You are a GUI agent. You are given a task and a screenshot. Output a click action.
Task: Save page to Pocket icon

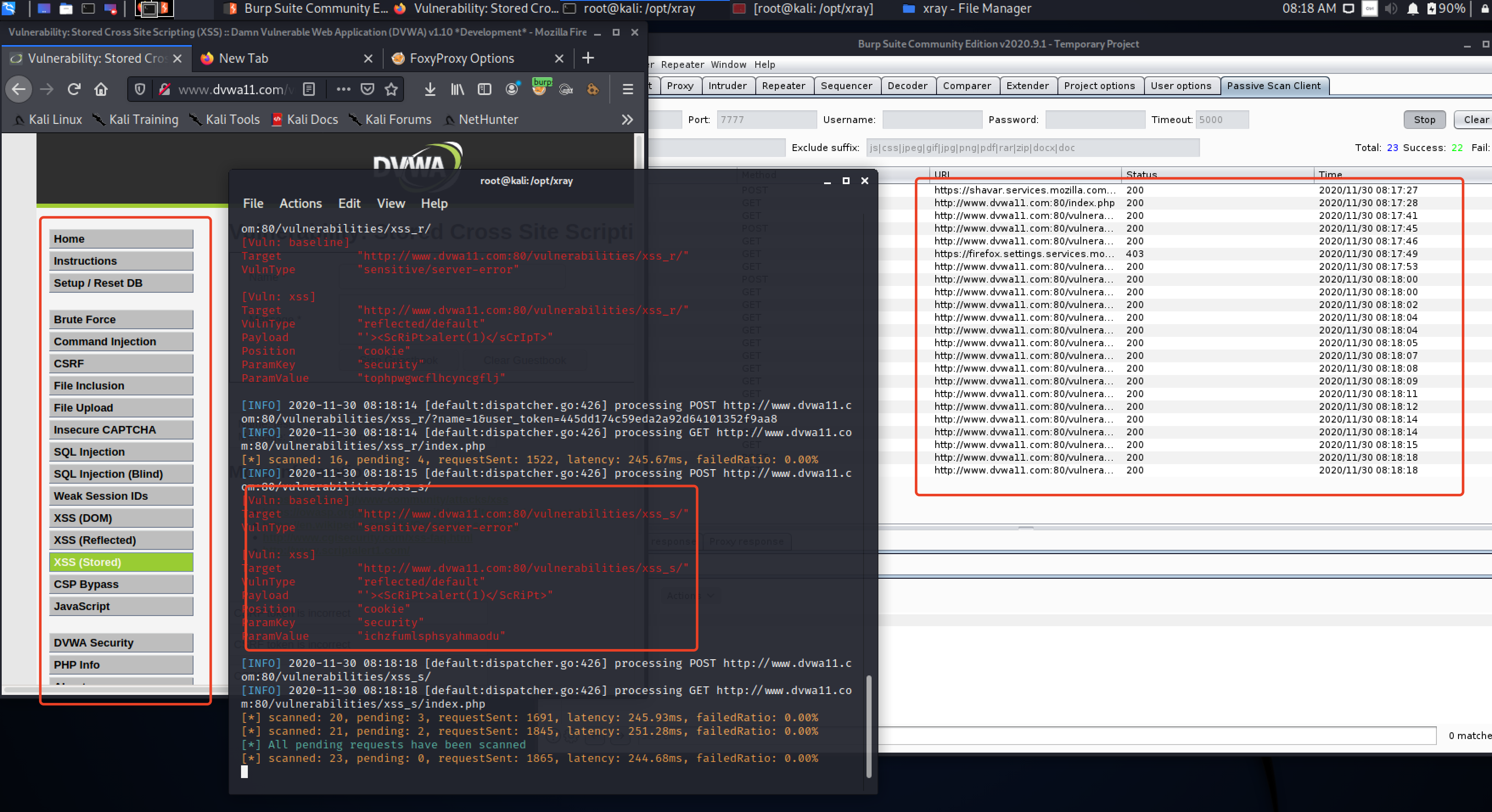(367, 89)
